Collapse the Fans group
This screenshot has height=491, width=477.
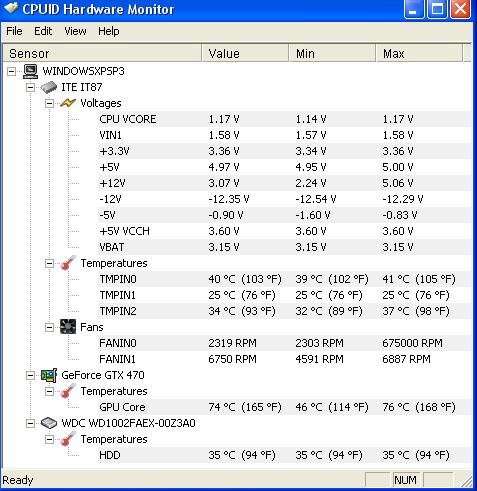tap(49, 327)
